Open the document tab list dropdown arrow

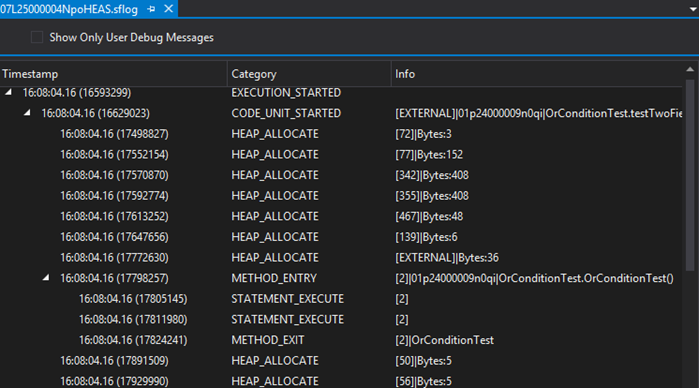point(692,9)
